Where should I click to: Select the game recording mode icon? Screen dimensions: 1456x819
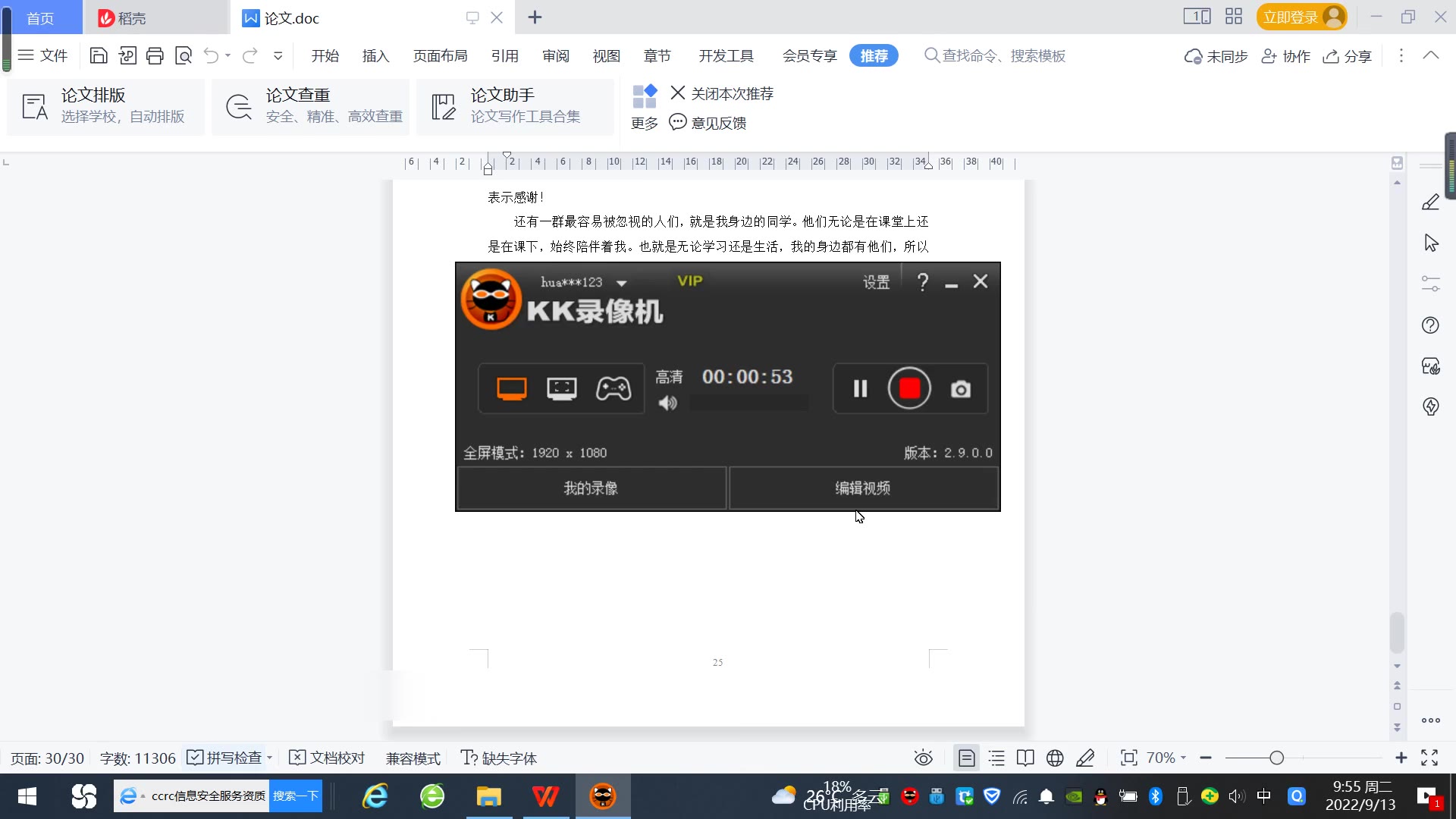[x=613, y=388]
